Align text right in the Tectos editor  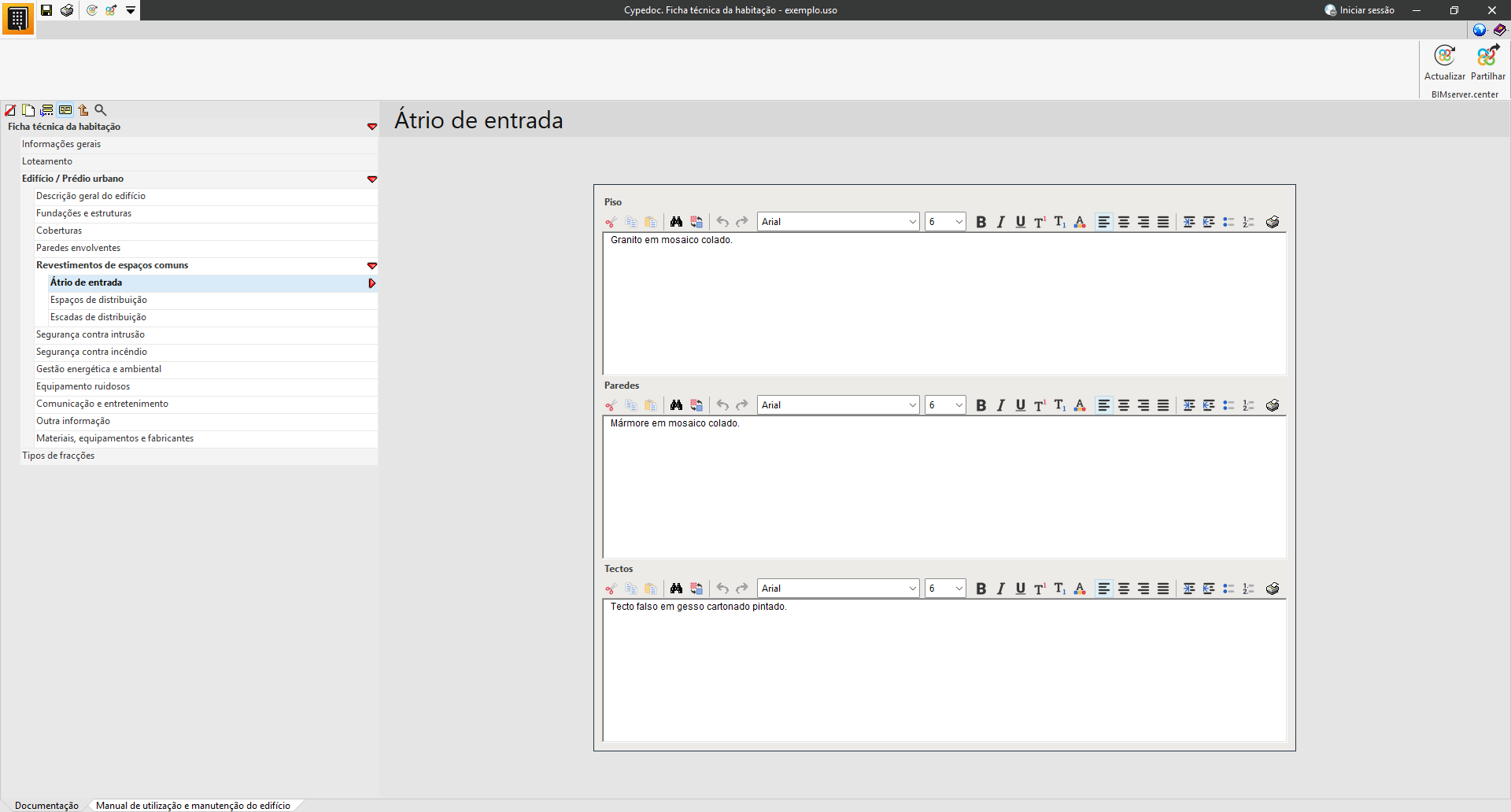click(1143, 589)
